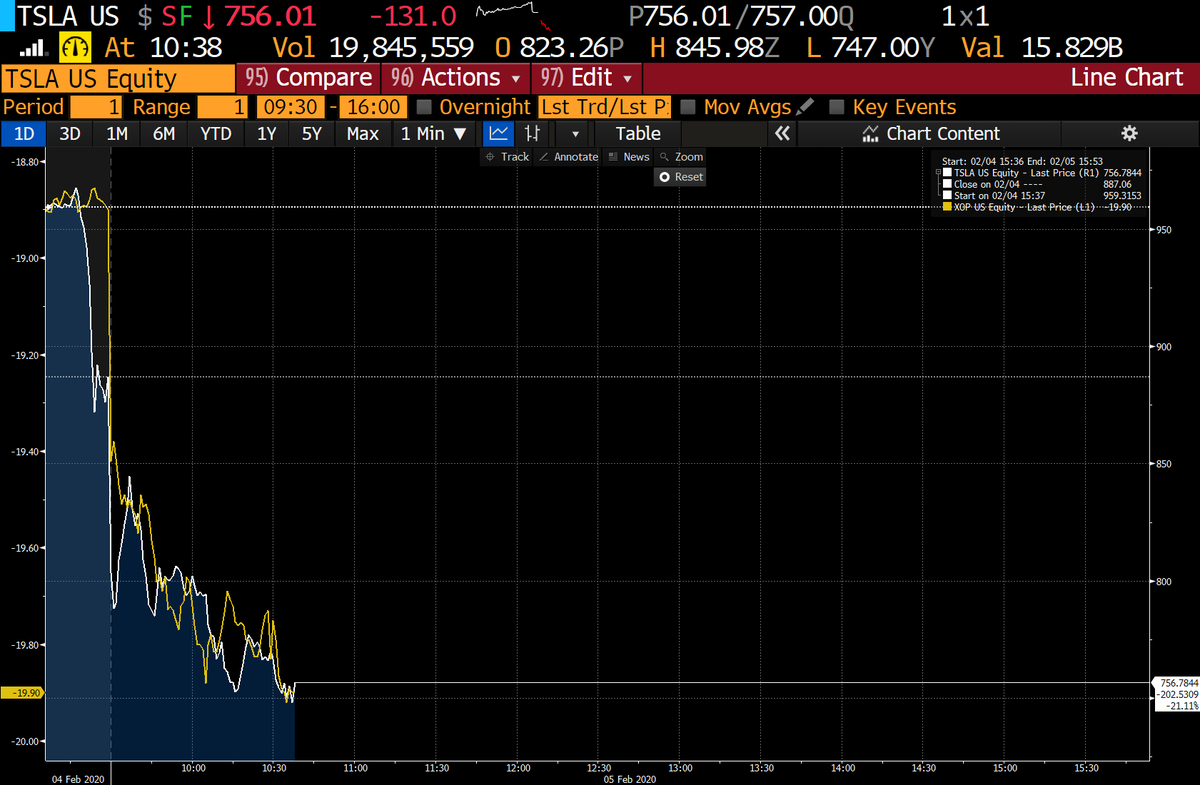Select the line chart type icon
Viewport: 1200px width, 785px height.
pyautogui.click(x=498, y=133)
